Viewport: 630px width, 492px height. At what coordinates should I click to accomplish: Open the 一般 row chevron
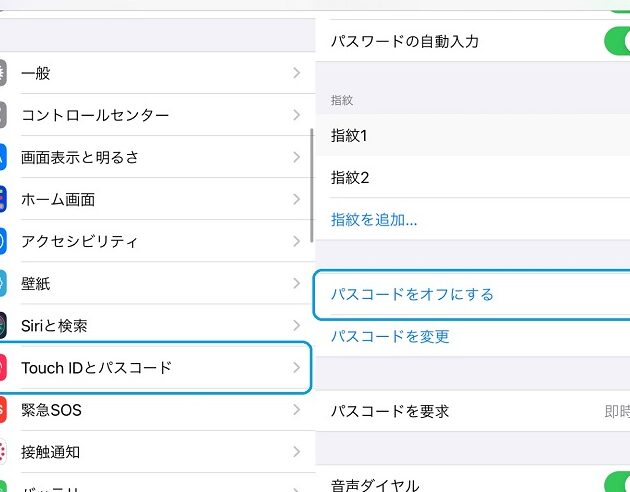coord(297,73)
